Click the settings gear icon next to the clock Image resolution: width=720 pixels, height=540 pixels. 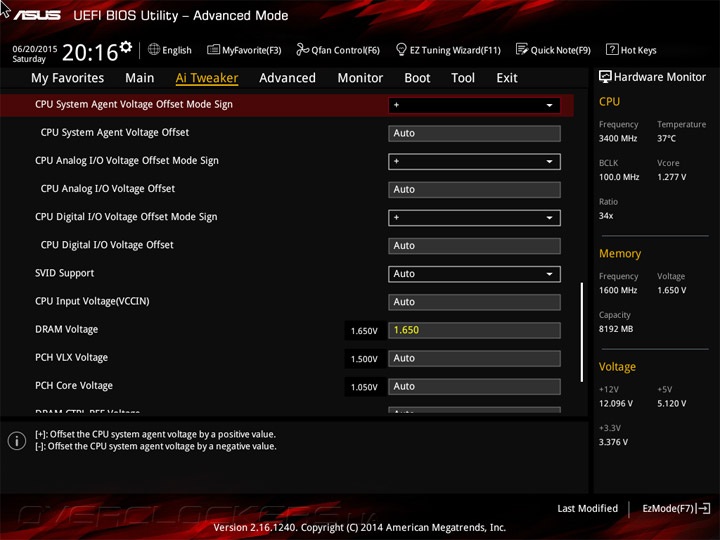126,46
